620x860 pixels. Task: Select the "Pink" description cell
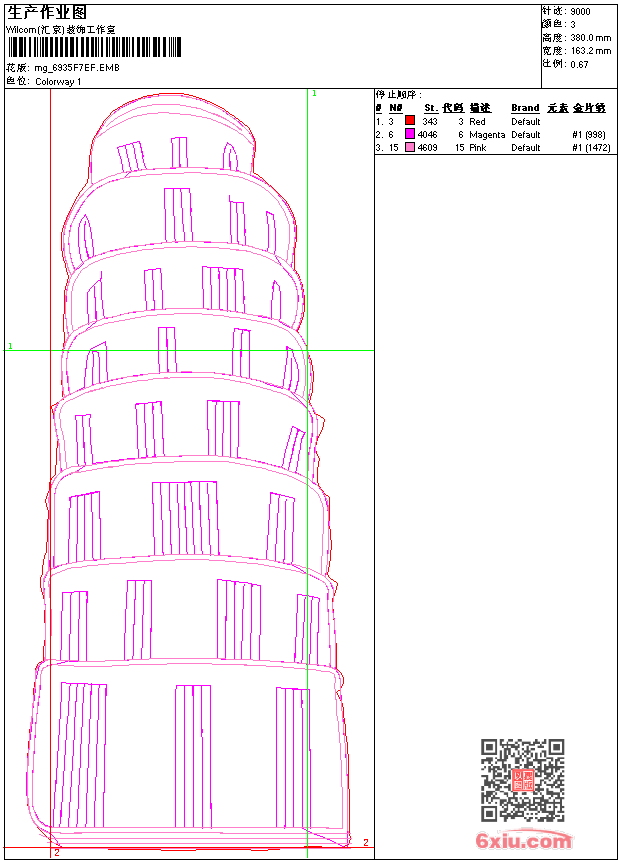[478, 148]
